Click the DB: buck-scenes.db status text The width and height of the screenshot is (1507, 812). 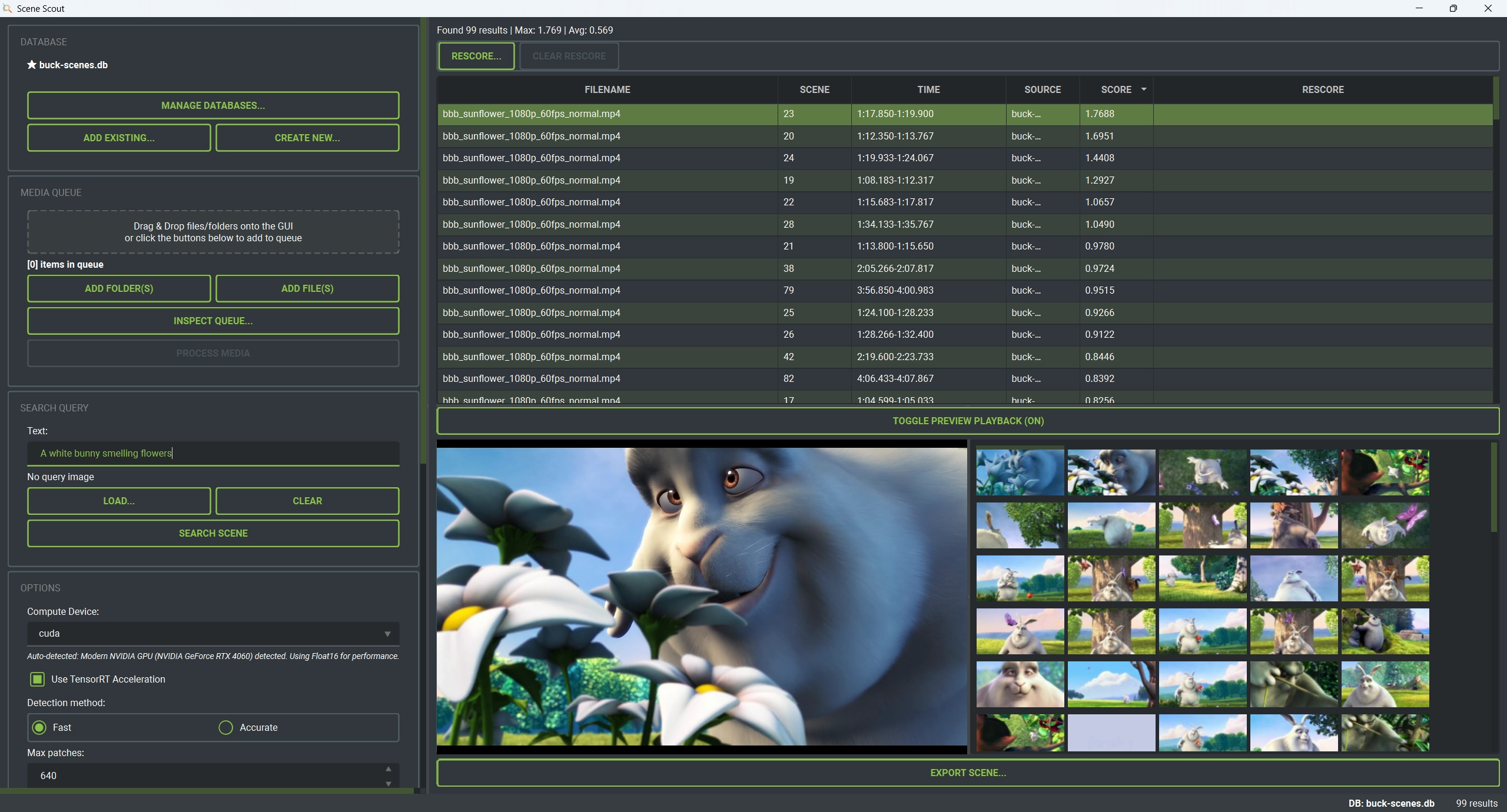pyautogui.click(x=1391, y=803)
